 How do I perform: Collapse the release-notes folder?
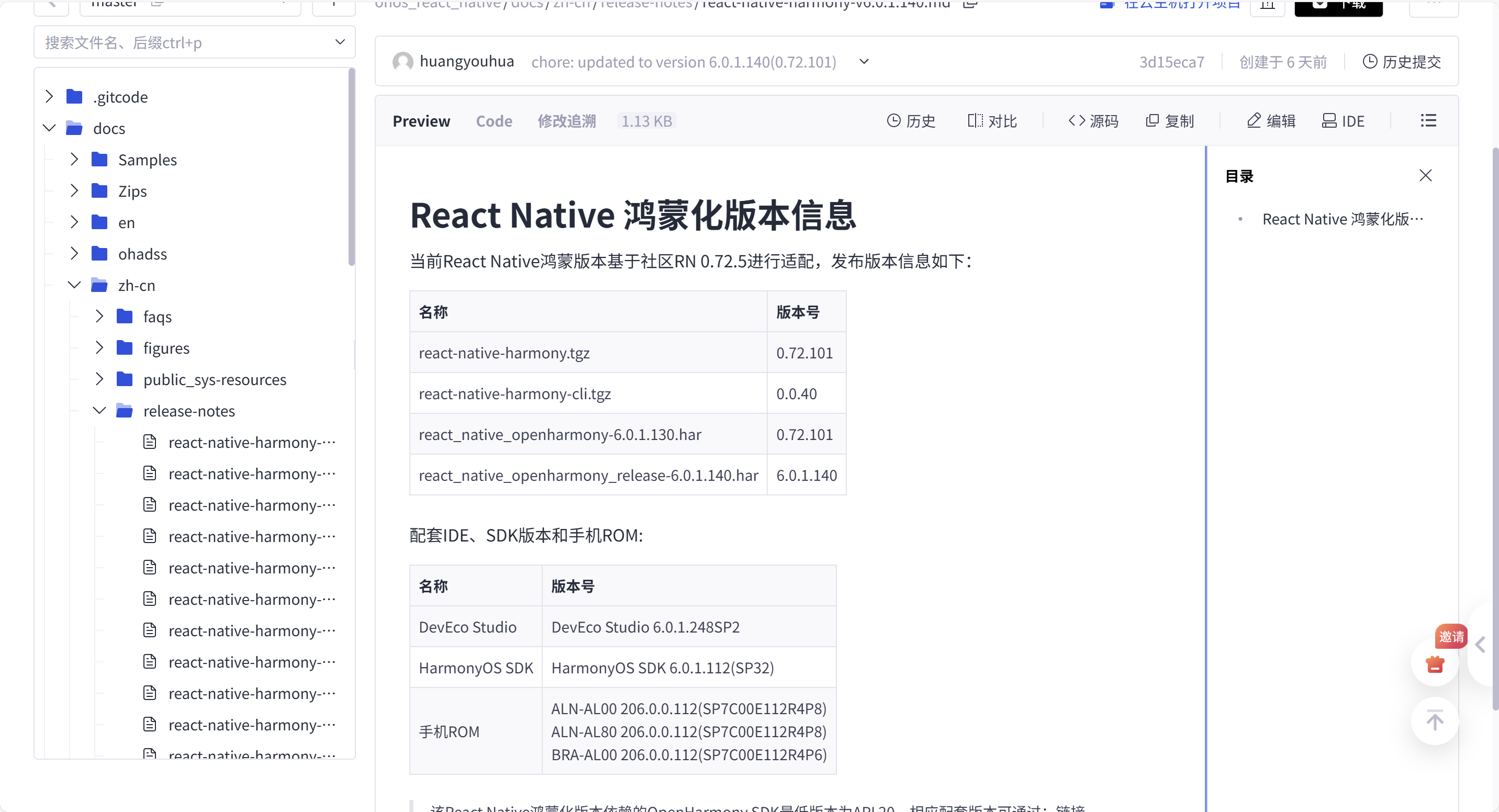coord(99,411)
